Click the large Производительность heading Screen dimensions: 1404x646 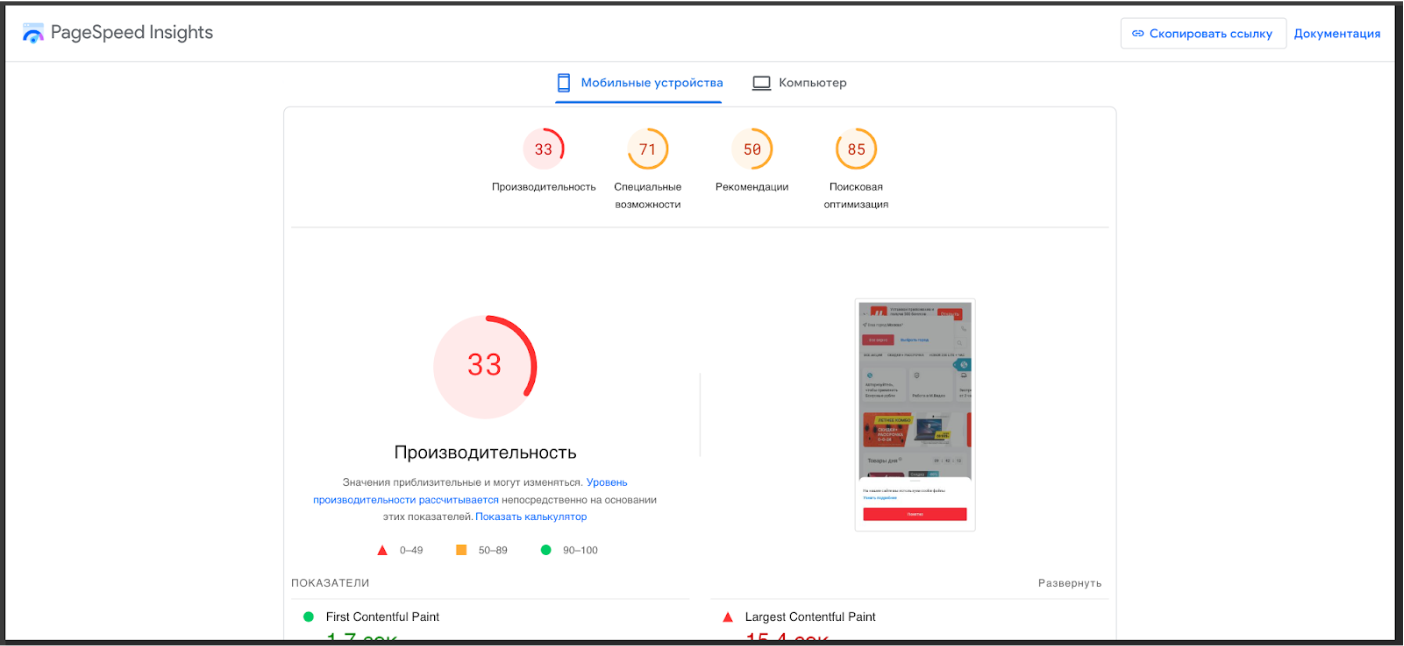pos(485,452)
